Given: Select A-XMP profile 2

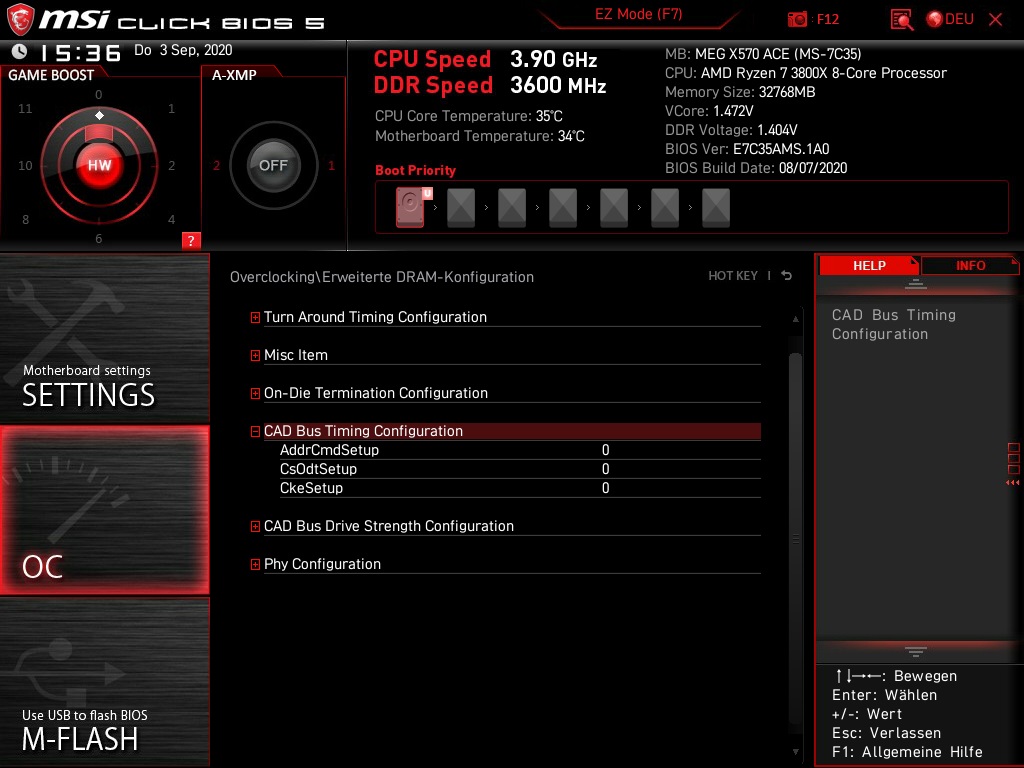Looking at the screenshot, I should tap(216, 165).
